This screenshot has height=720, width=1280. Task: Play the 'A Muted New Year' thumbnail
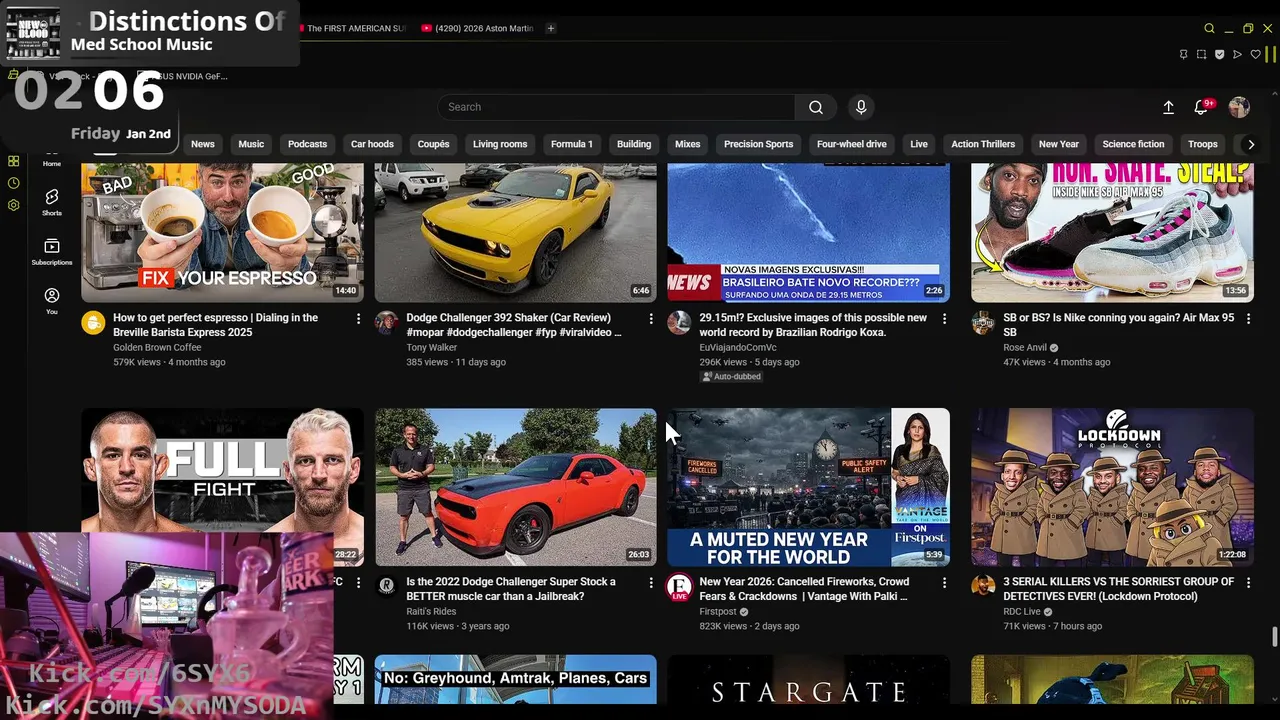(808, 487)
